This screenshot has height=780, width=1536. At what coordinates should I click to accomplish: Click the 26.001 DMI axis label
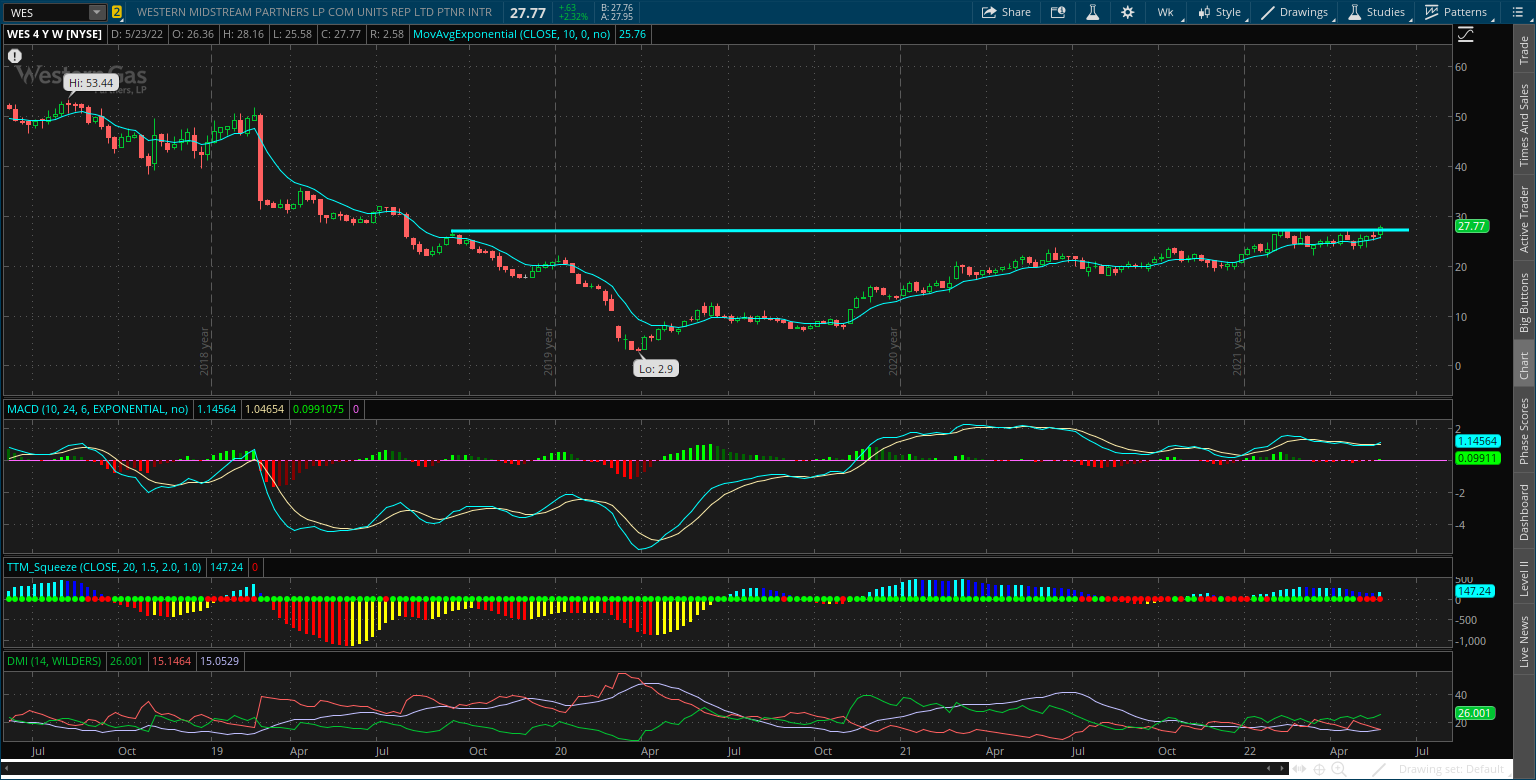tap(1475, 713)
